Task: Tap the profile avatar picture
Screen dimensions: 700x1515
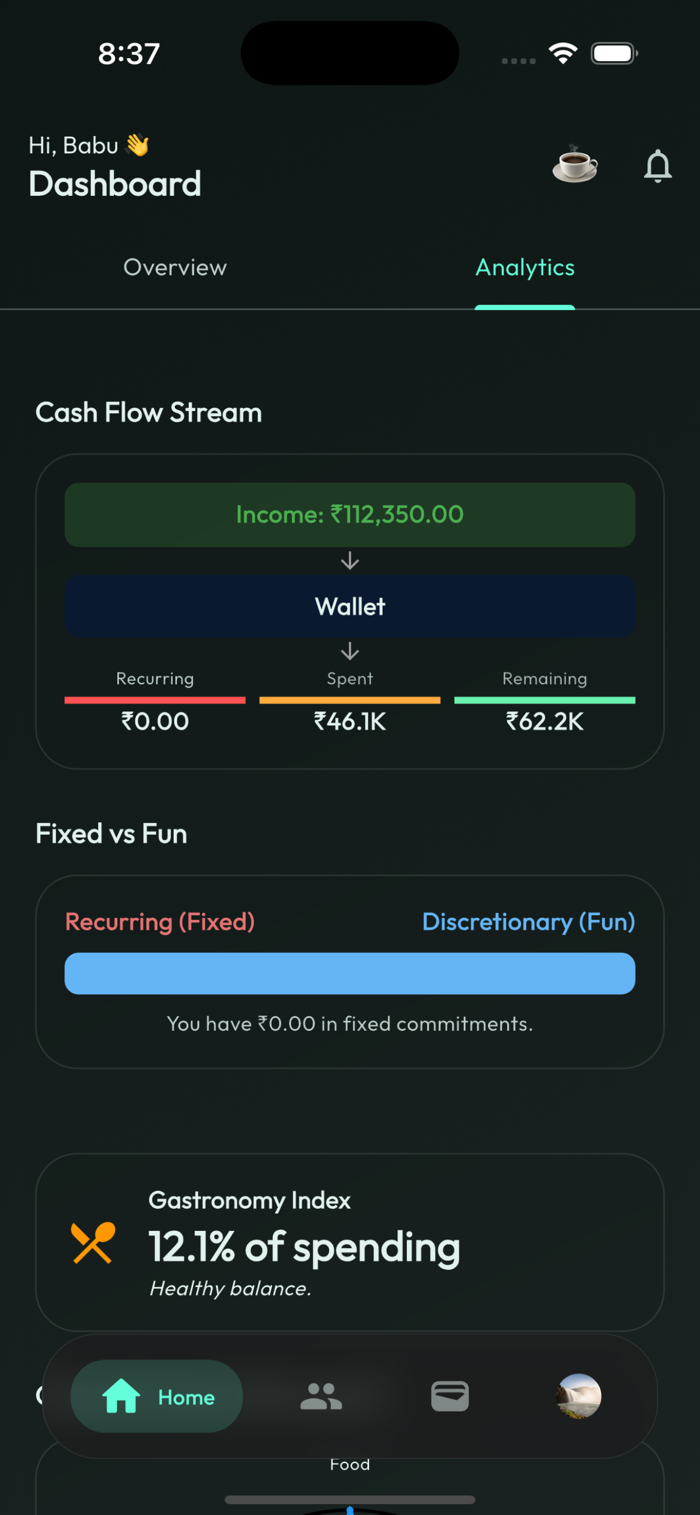Action: coord(579,1396)
